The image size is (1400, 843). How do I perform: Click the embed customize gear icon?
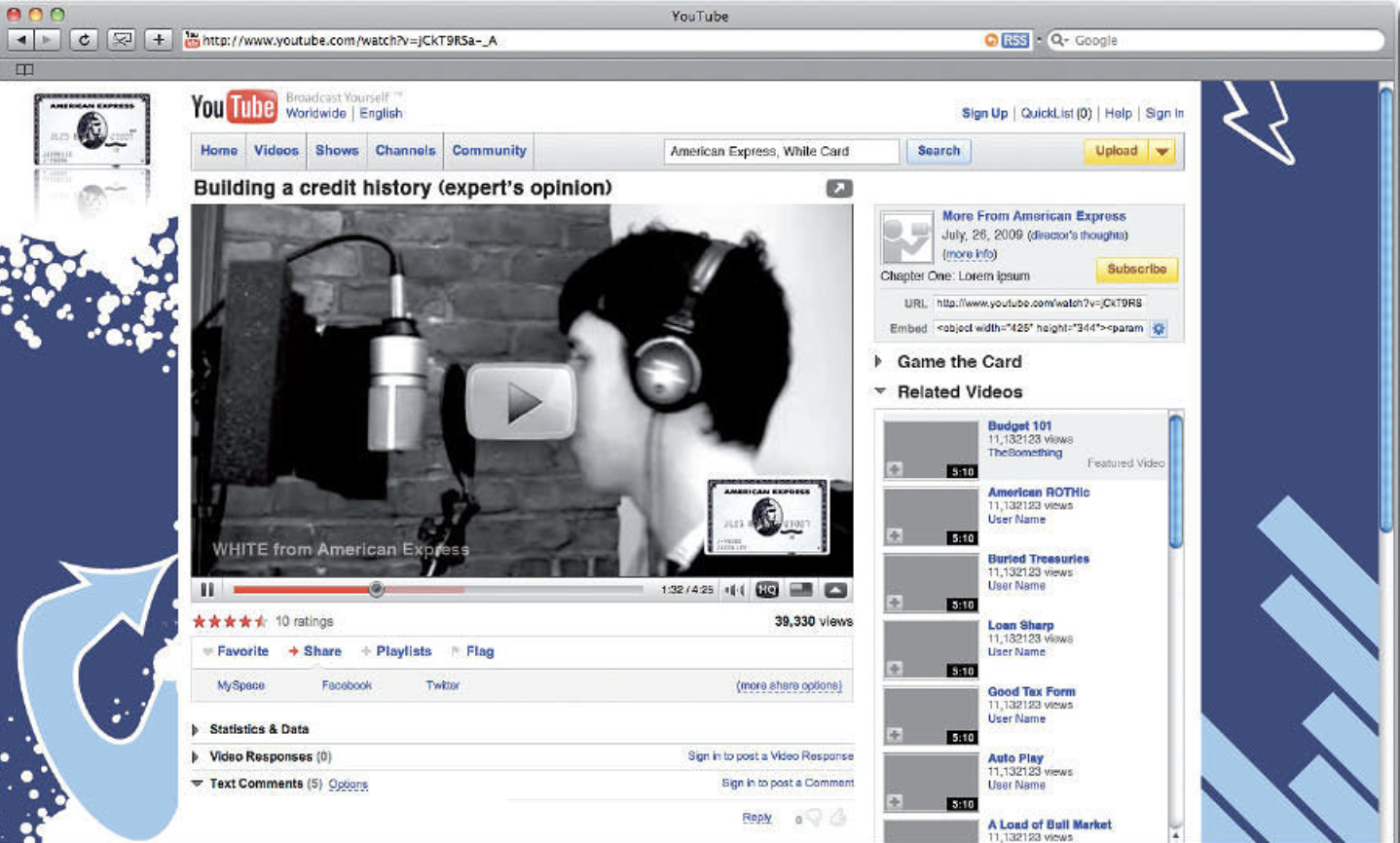pyautogui.click(x=1159, y=329)
